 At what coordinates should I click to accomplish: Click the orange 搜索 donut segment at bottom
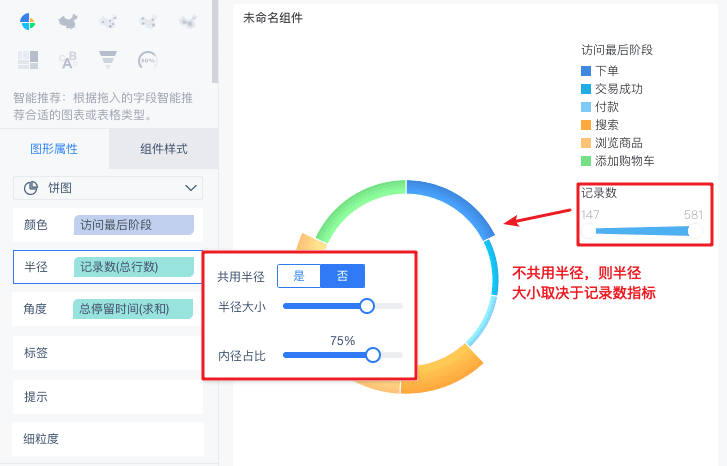coord(443,374)
